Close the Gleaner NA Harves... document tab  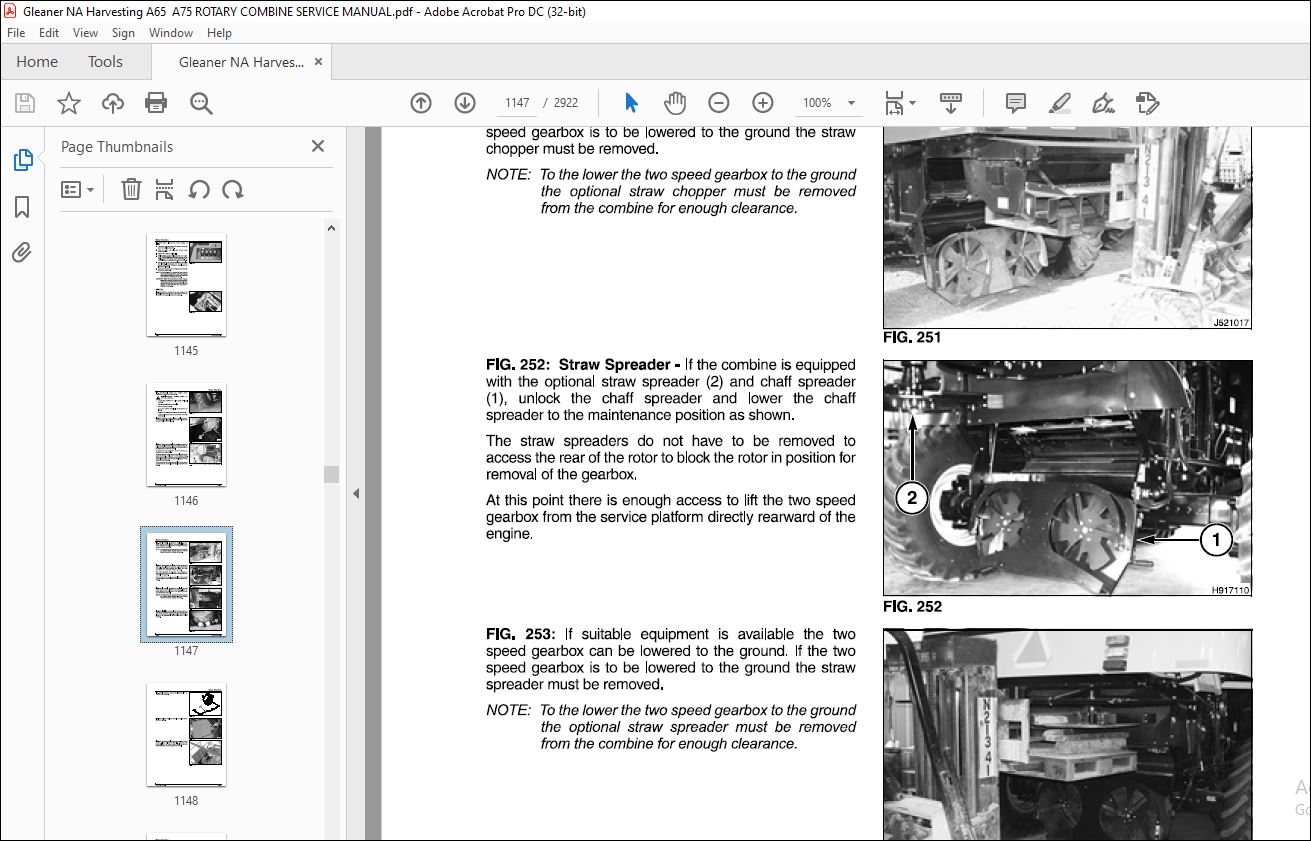pyautogui.click(x=319, y=62)
